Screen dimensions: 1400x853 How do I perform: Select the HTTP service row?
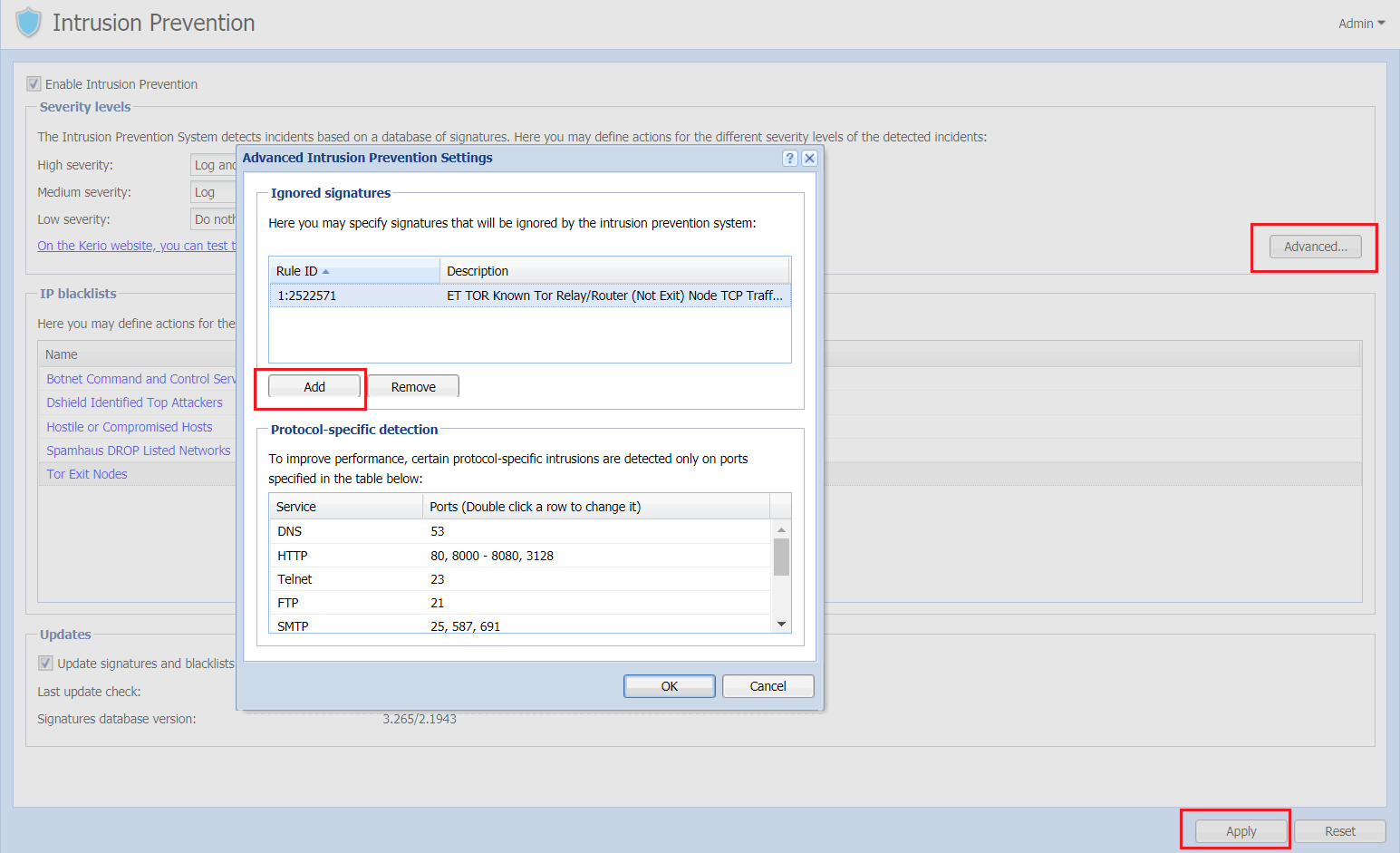[x=520, y=556]
